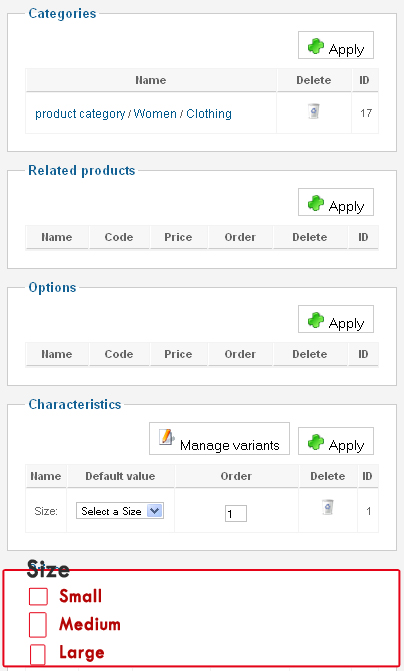Image resolution: width=404 pixels, height=671 pixels.
Task: Click green plus icon in Related products
Action: pos(316,203)
